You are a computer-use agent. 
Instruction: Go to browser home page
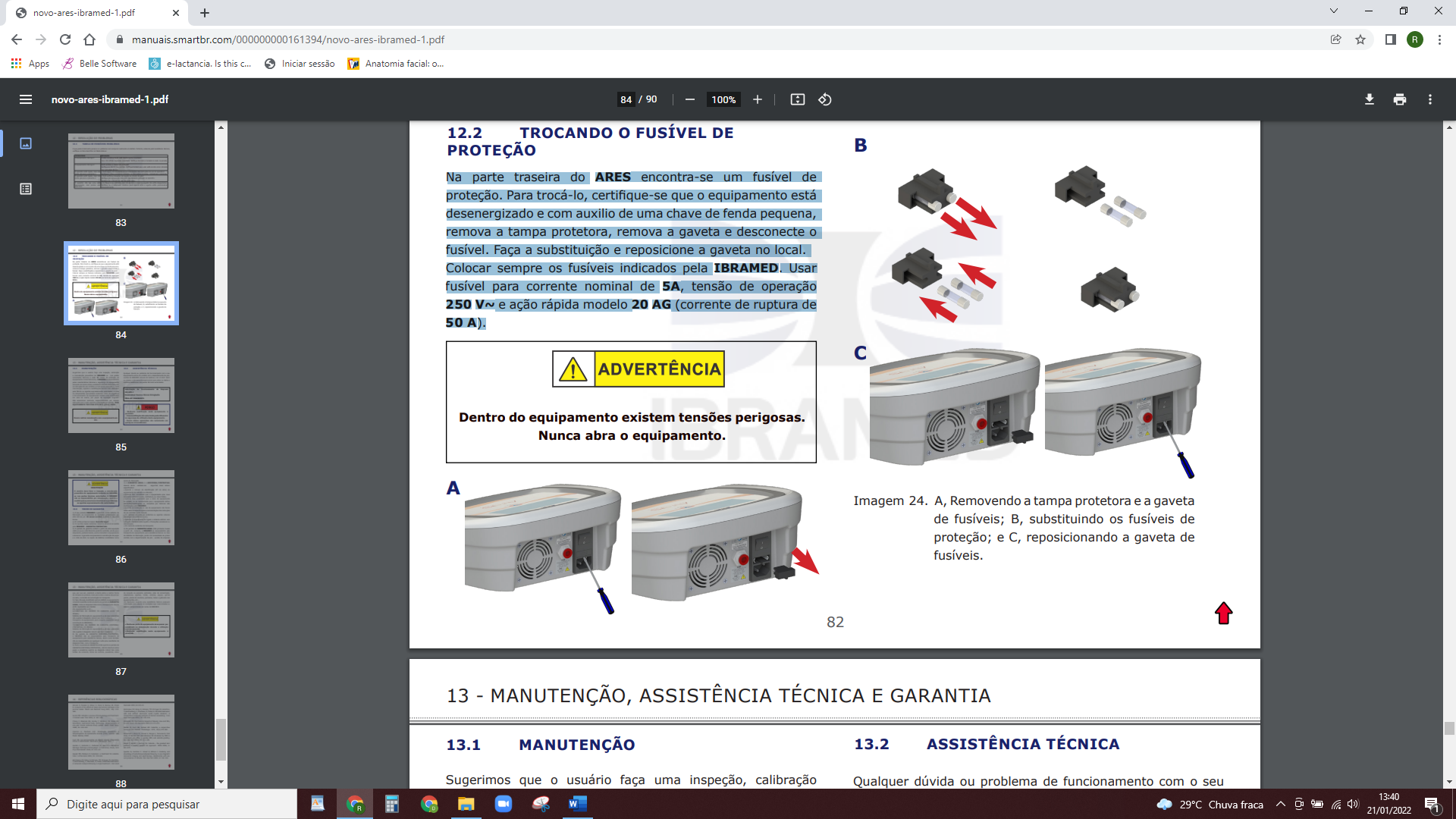(x=89, y=39)
